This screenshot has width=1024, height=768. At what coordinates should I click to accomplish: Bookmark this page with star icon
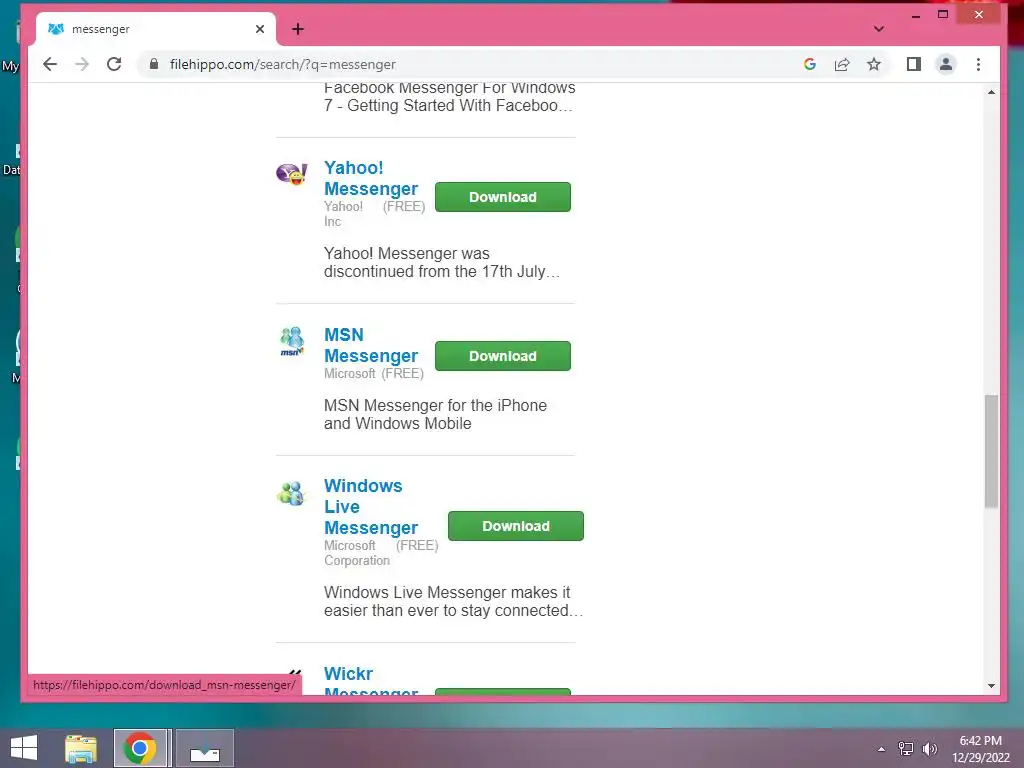coord(874,64)
